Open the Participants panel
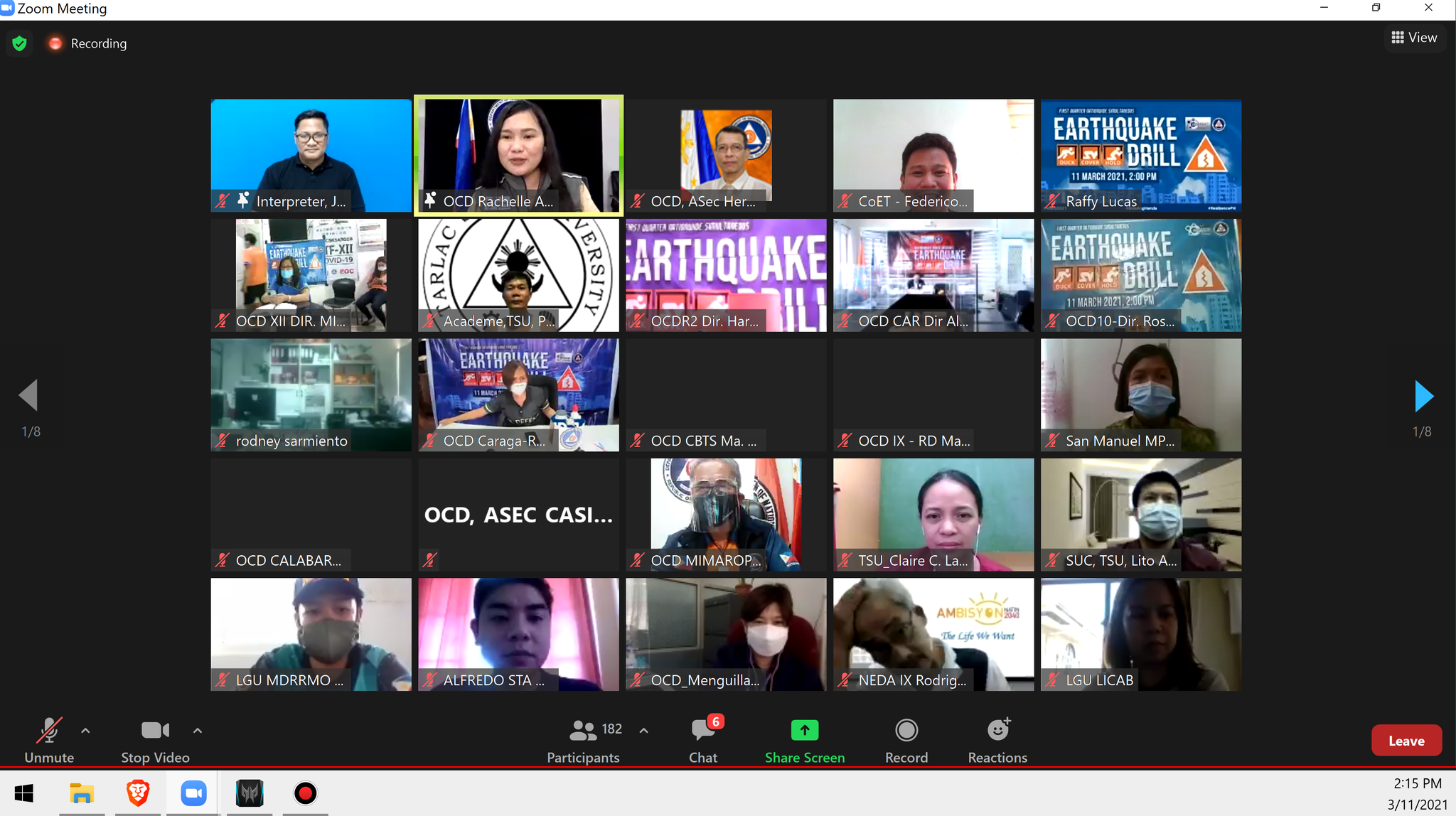 point(584,741)
